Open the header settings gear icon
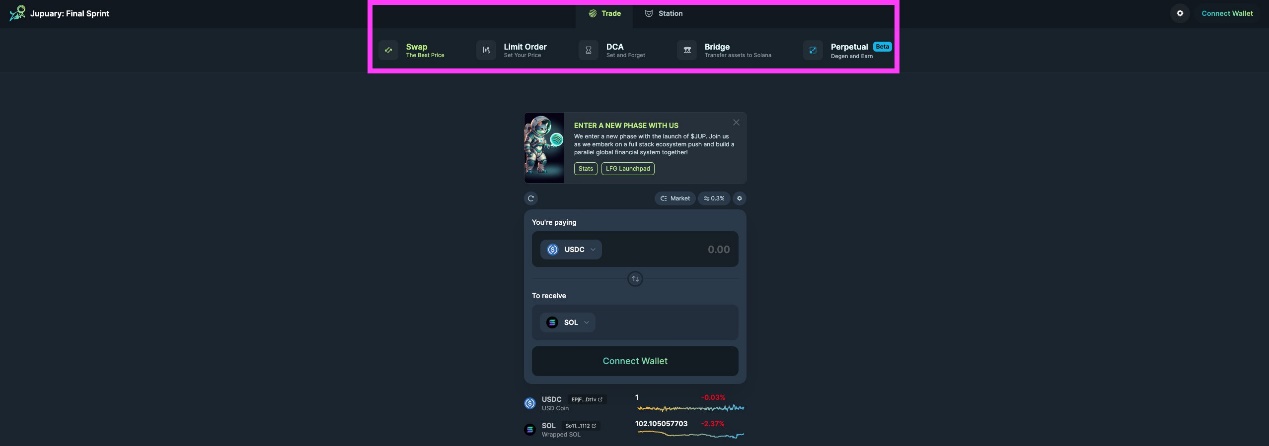This screenshot has width=1269, height=446. [1180, 13]
